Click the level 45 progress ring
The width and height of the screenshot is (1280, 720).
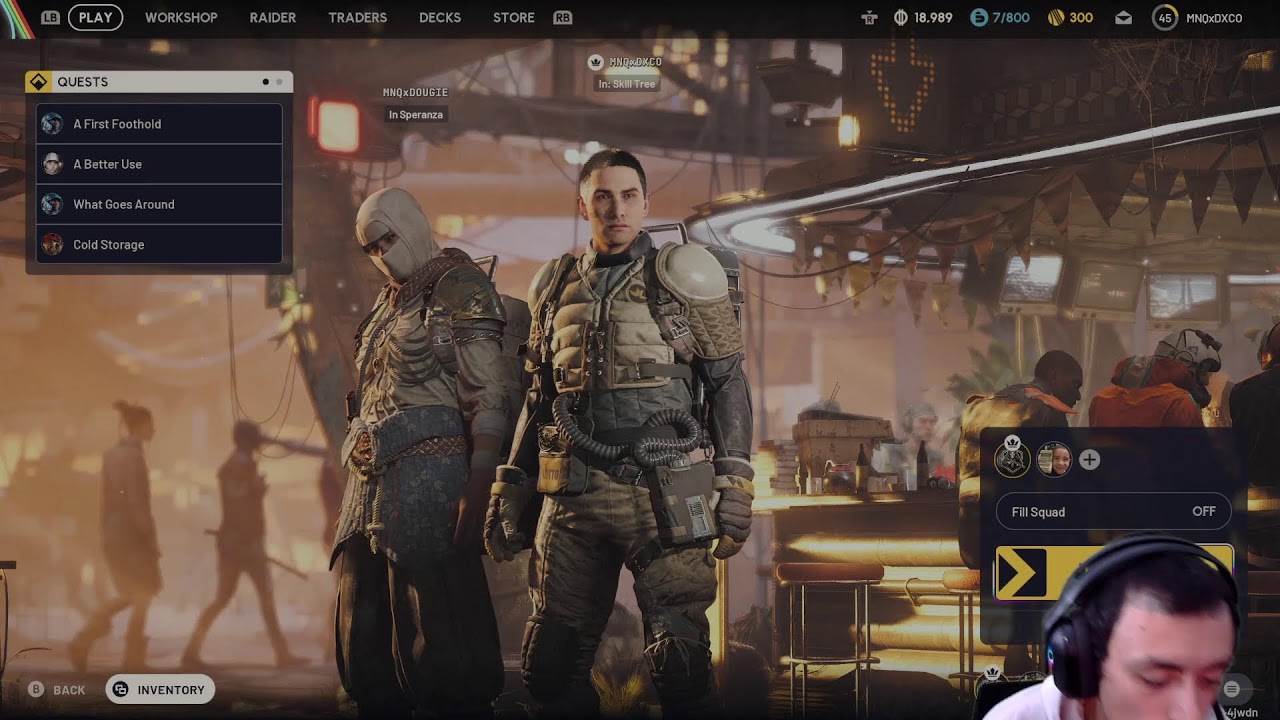point(1165,17)
